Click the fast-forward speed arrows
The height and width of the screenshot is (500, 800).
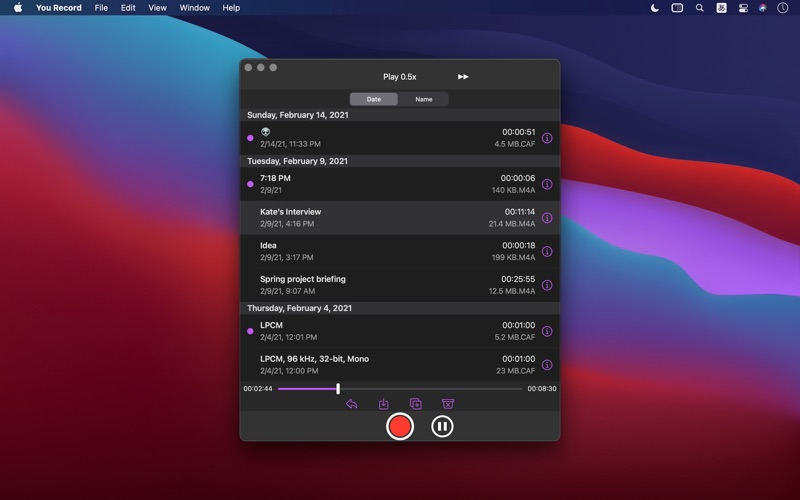[x=463, y=77]
